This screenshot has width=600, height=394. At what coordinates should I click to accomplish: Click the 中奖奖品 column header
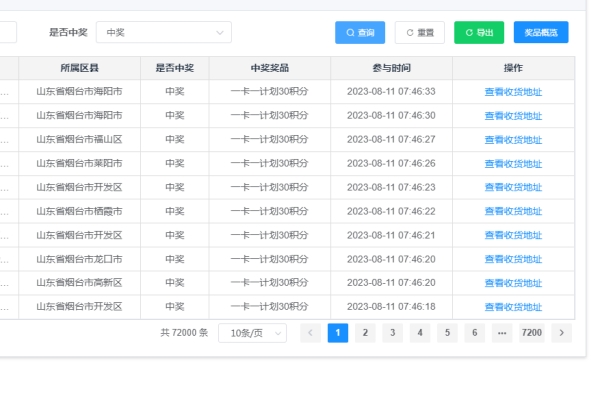[x=270, y=68]
